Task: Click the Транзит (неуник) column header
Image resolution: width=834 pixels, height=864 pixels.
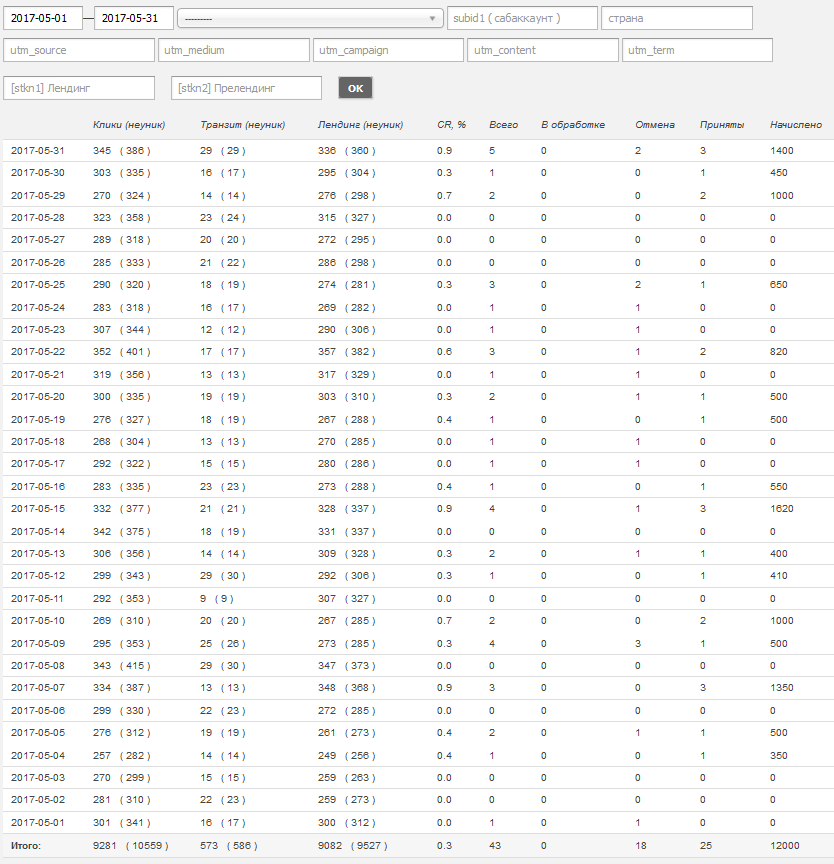Action: tap(243, 125)
